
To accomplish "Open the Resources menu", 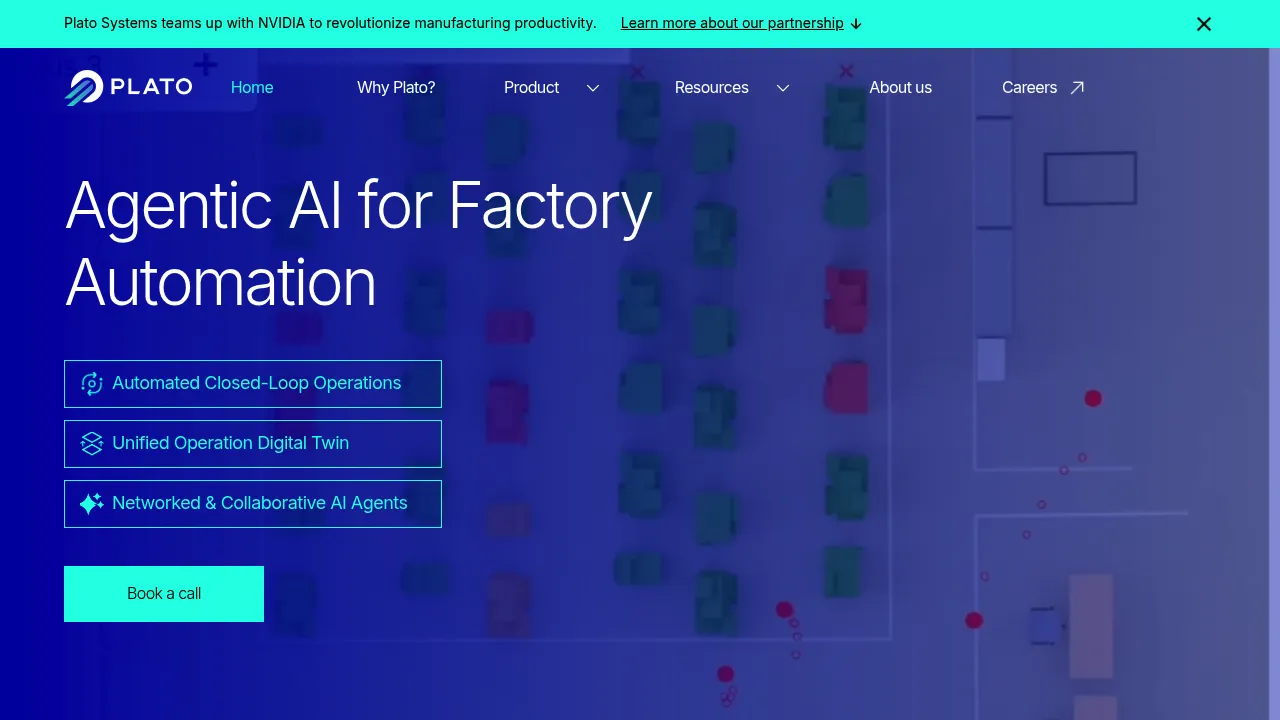I will 712,88.
